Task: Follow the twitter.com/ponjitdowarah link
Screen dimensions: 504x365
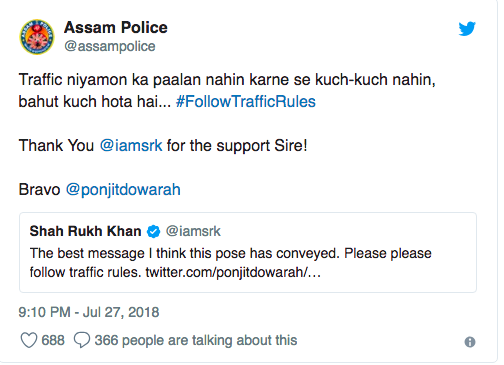Action: (233, 272)
